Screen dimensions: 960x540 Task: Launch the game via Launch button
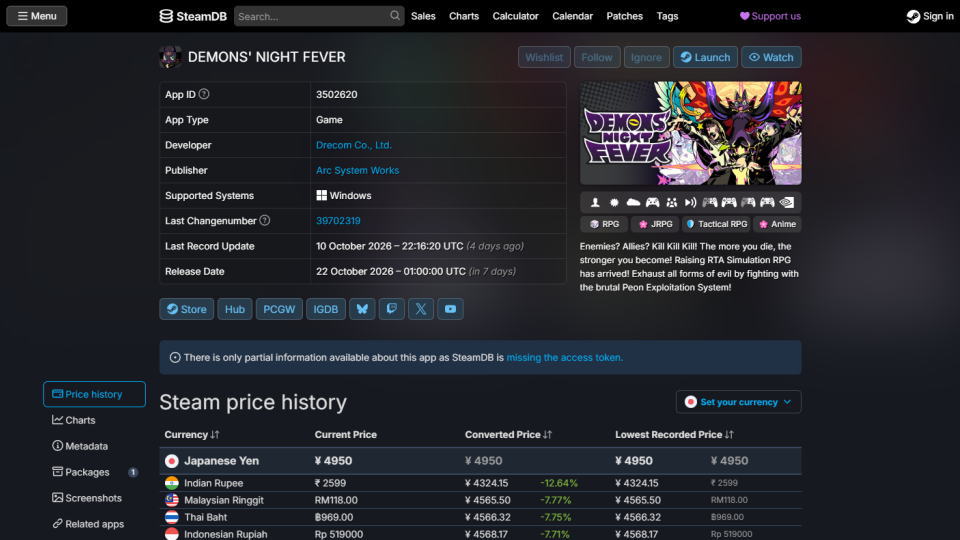[705, 57]
